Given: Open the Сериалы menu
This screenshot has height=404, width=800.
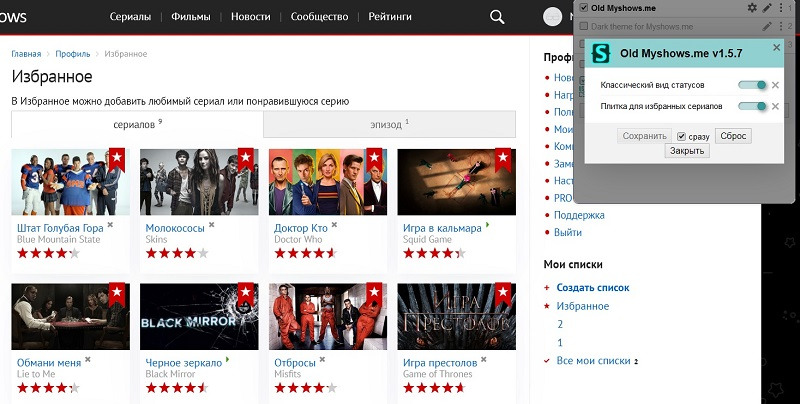Looking at the screenshot, I should [130, 17].
